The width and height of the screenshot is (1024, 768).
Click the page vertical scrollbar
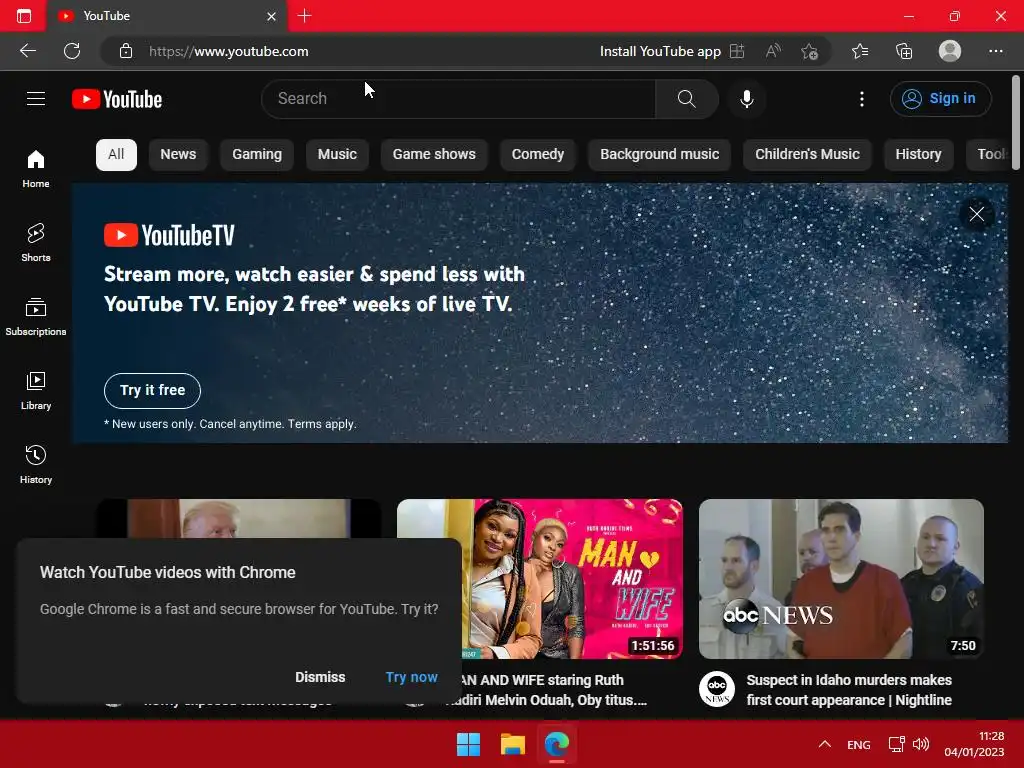(x=1016, y=123)
